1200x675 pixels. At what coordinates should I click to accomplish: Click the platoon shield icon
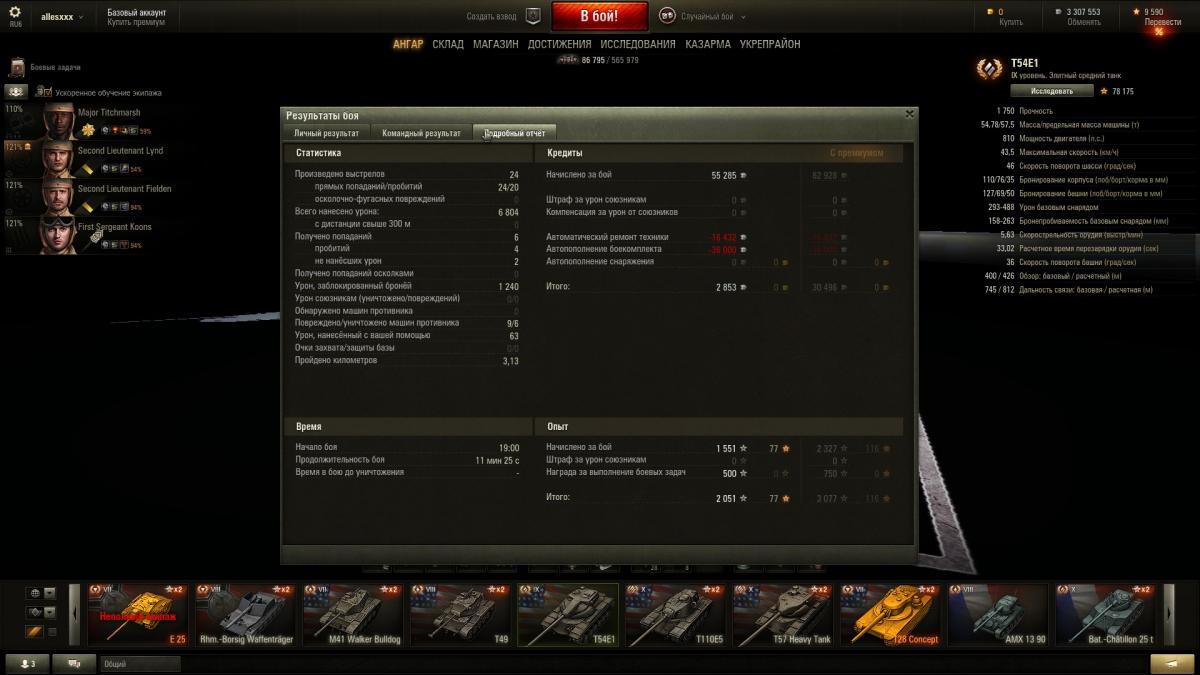tap(533, 16)
